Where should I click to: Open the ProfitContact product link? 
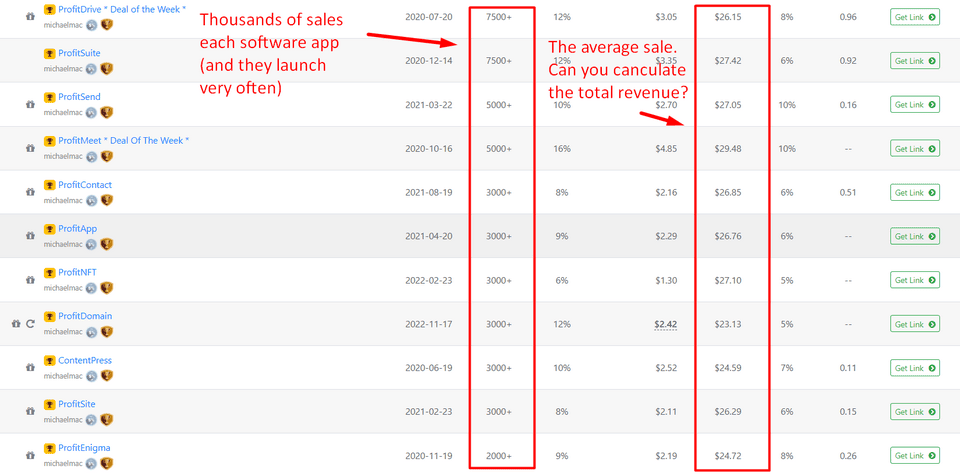(85, 185)
